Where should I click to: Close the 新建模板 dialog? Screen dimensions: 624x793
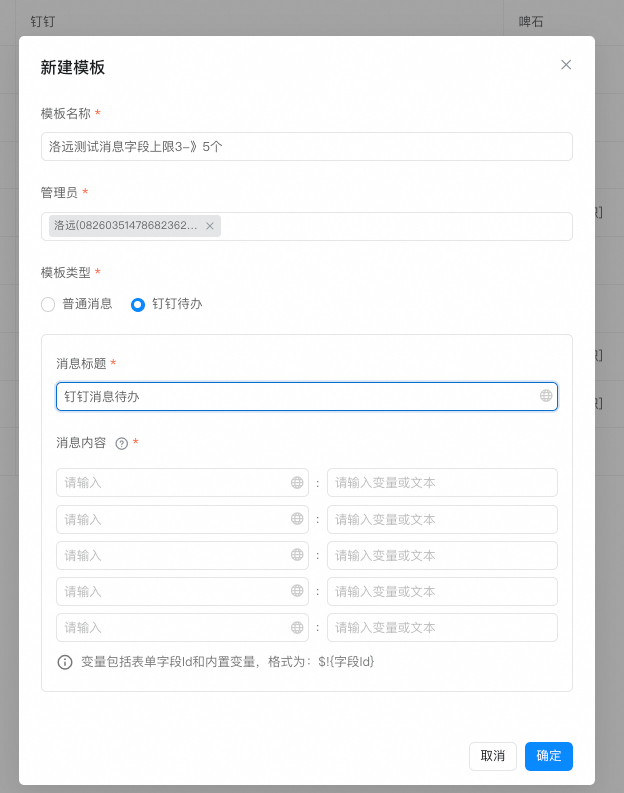tap(566, 65)
